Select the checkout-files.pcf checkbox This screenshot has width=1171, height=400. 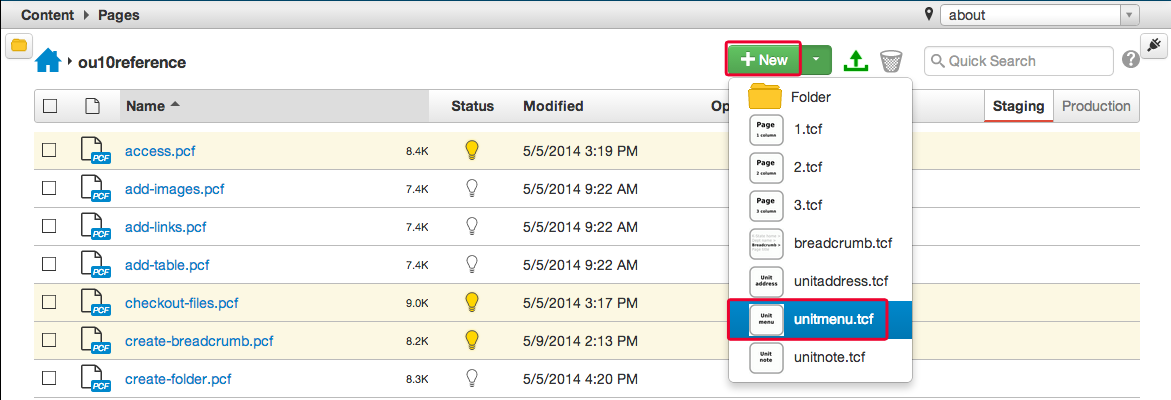tap(49, 303)
